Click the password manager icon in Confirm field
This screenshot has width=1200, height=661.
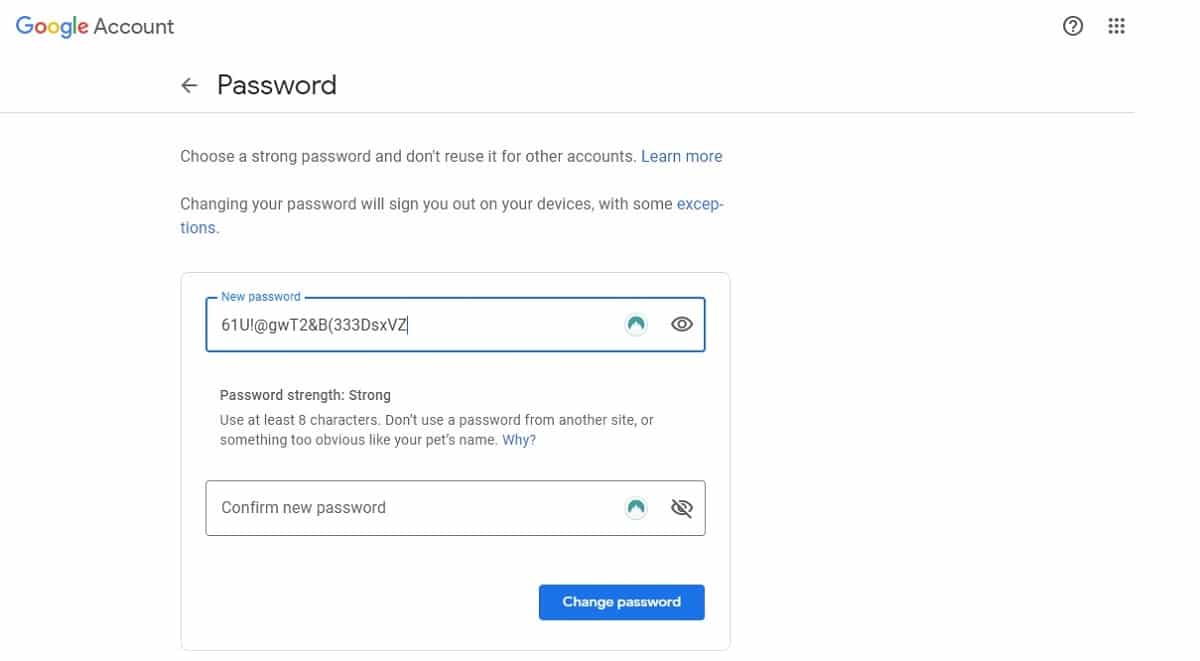tap(635, 508)
